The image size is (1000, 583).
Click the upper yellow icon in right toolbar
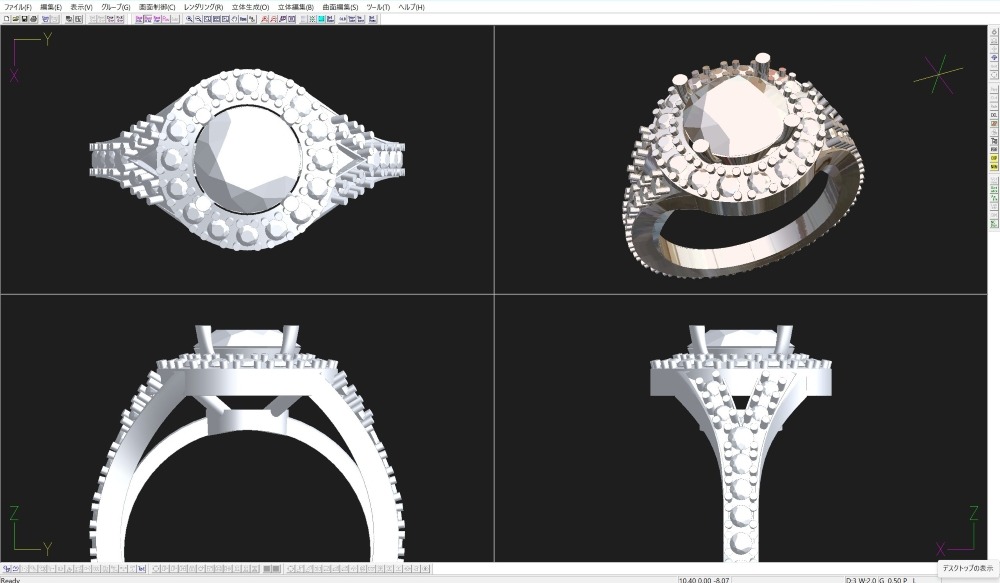coord(994,158)
